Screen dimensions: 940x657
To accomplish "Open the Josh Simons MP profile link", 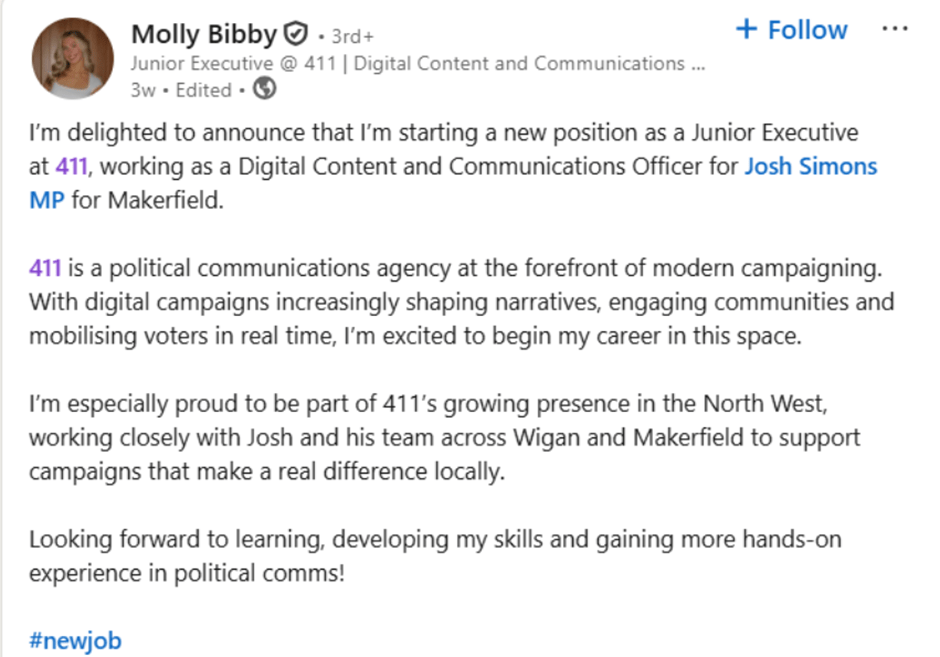I will [810, 166].
